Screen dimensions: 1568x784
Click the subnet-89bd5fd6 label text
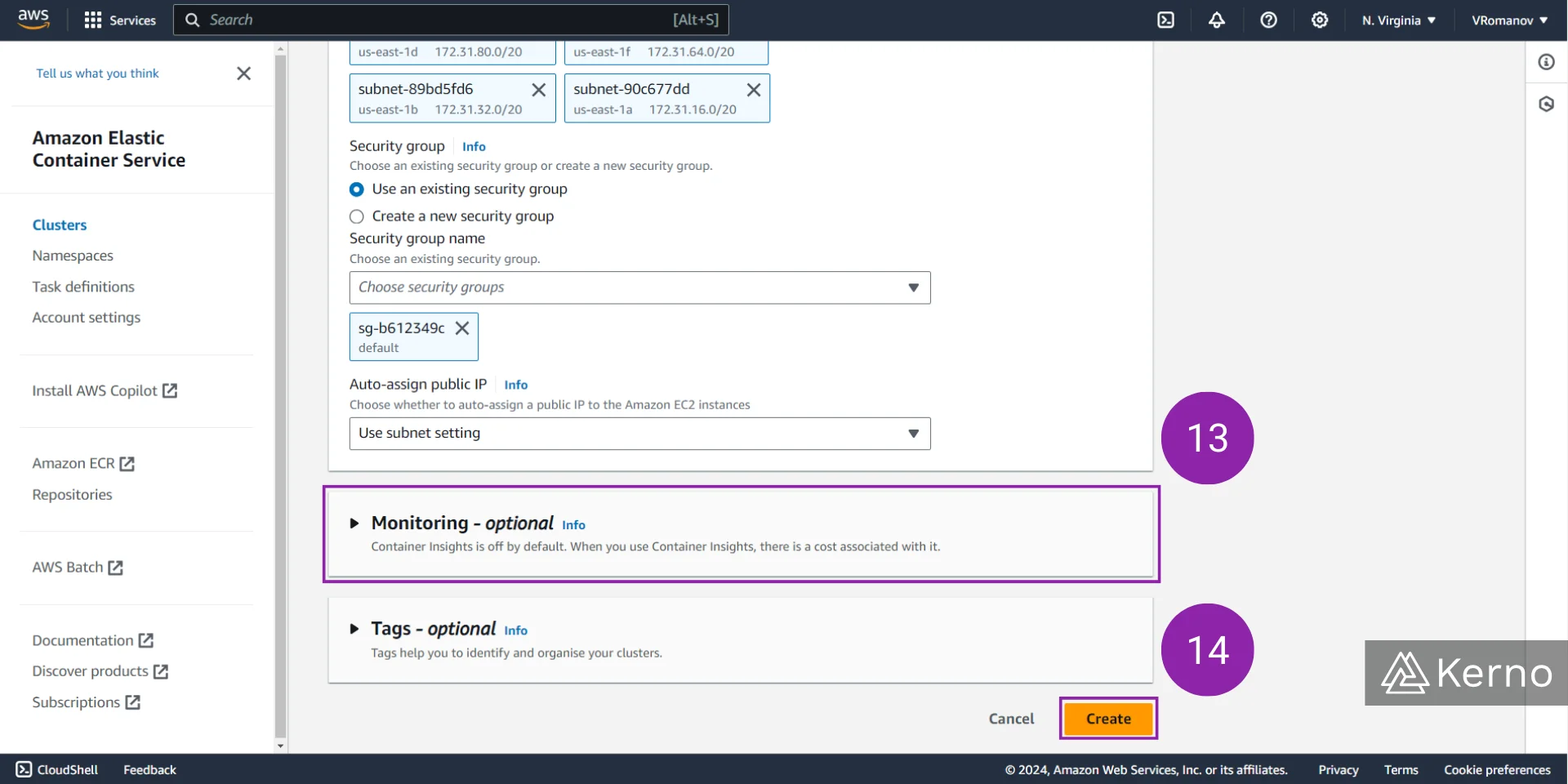416,89
